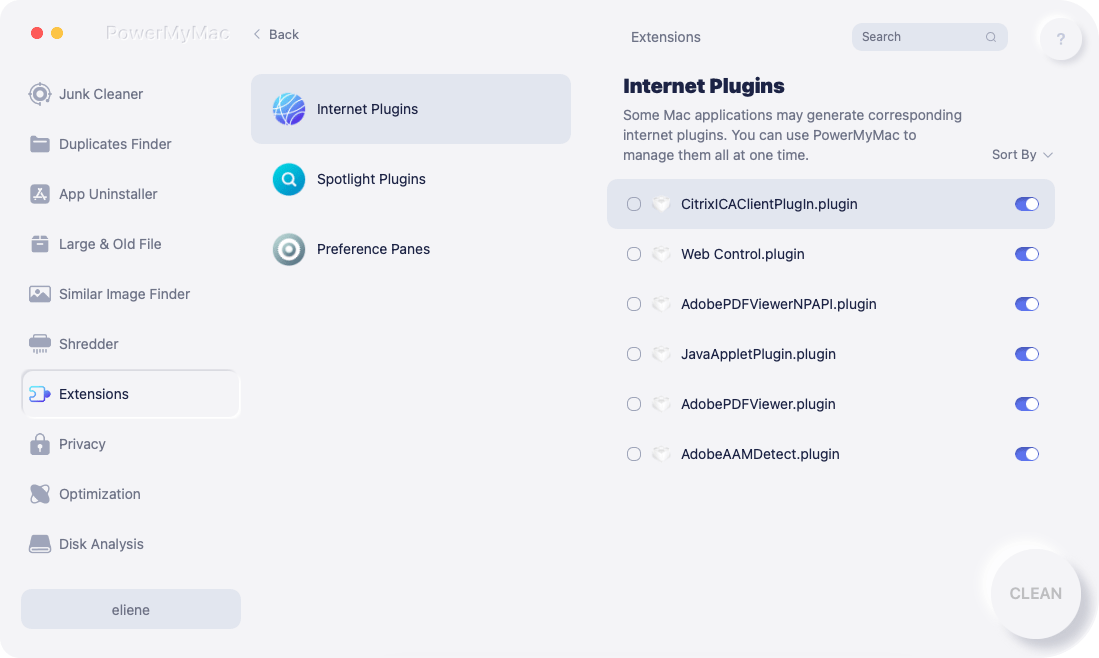1099x658 pixels.
Task: Go Back using the chevron
Action: coord(275,34)
